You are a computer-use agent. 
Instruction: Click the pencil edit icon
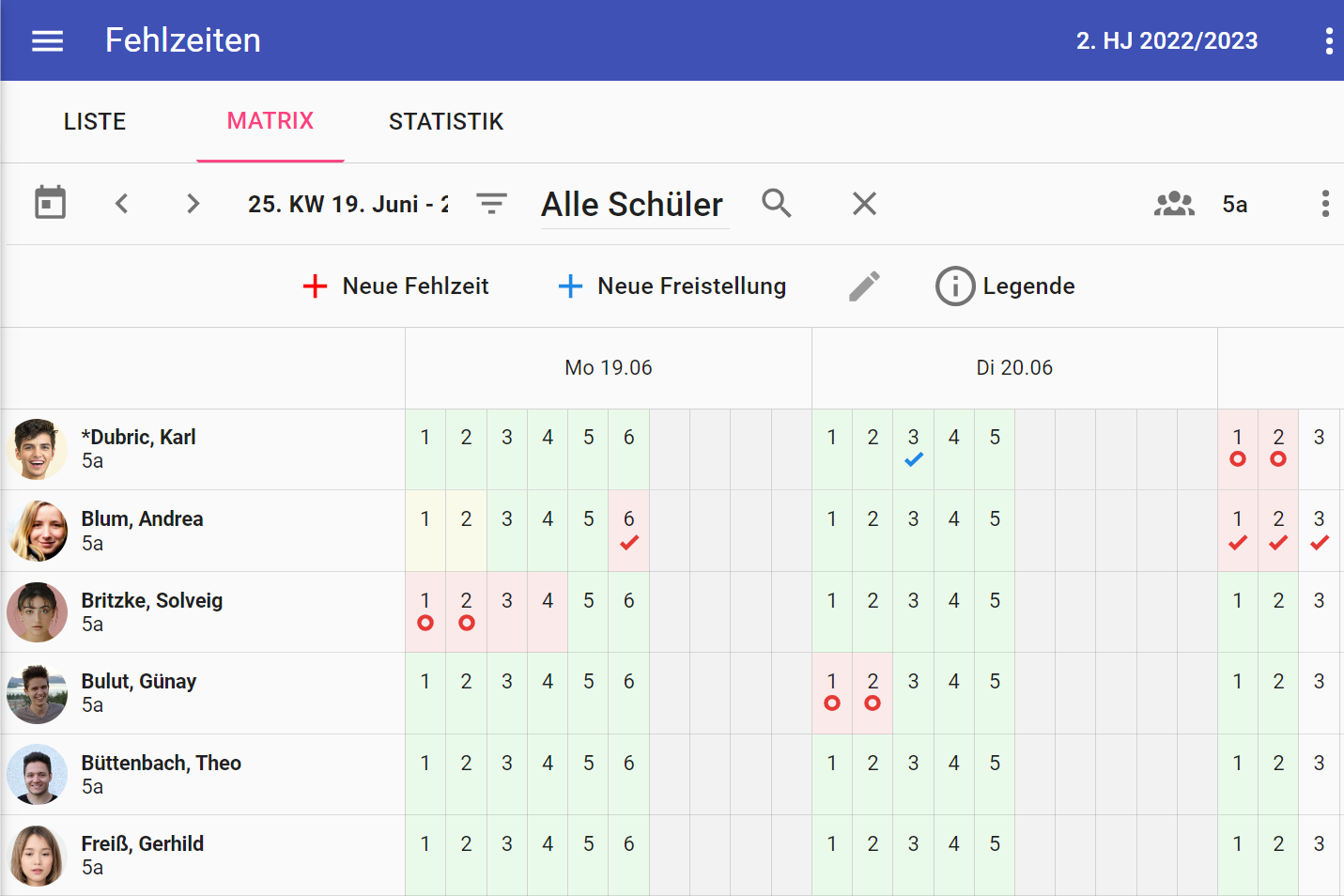click(x=864, y=286)
